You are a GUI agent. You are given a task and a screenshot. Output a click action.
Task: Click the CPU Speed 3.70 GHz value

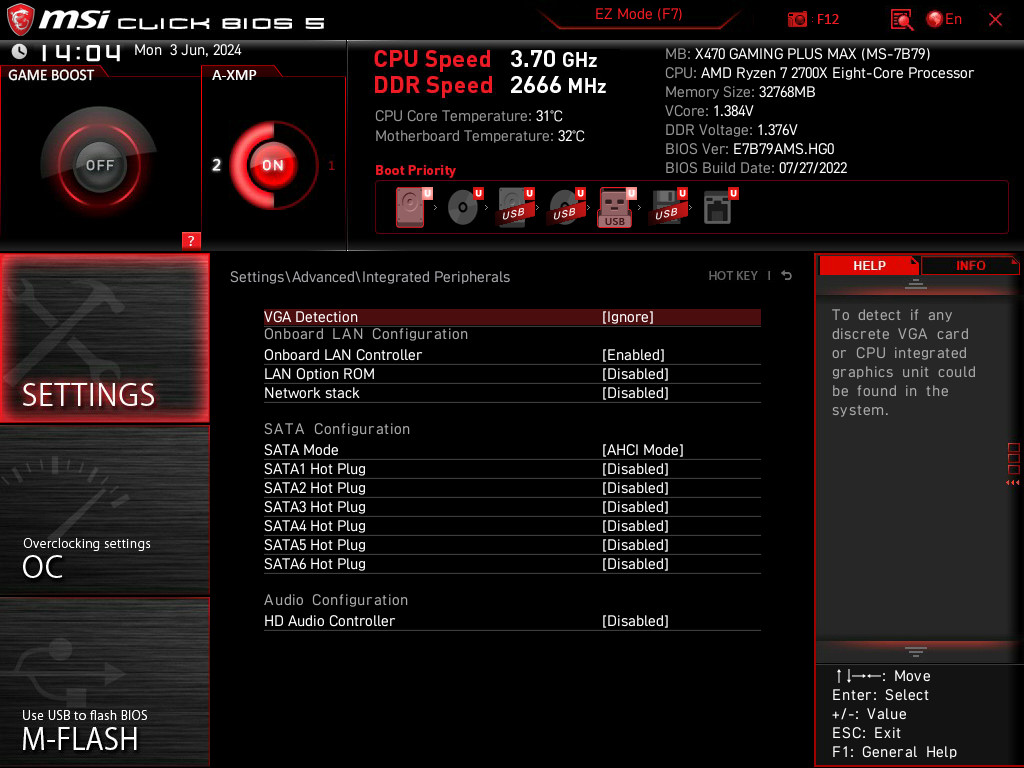pos(554,59)
